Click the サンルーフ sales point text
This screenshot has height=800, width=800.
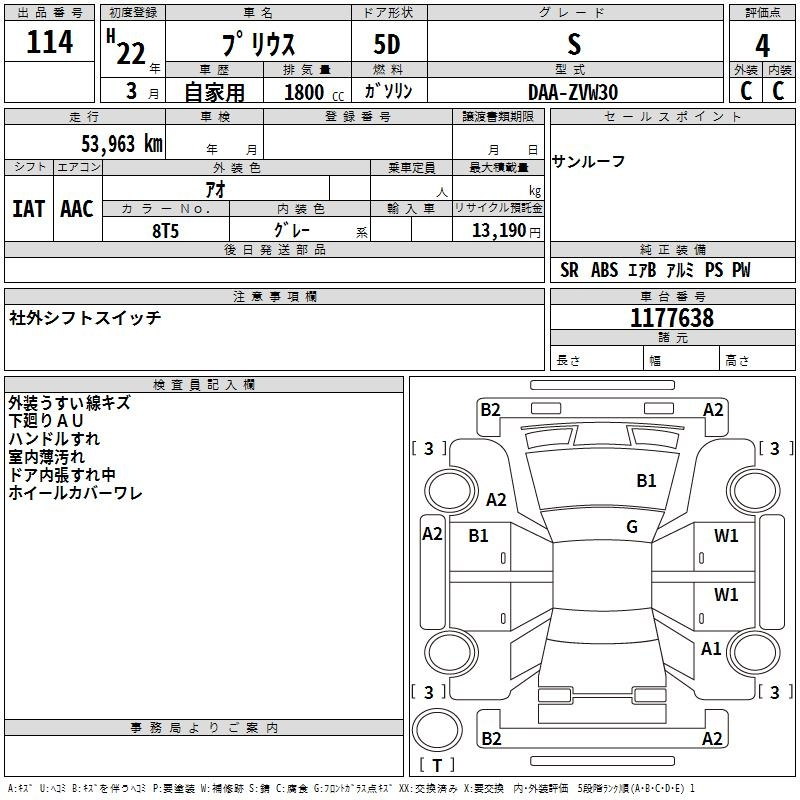pyautogui.click(x=588, y=162)
